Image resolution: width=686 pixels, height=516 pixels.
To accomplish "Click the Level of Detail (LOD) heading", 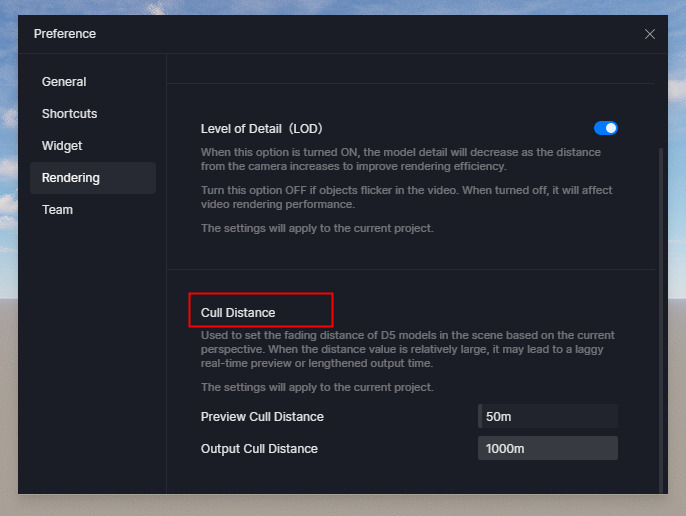I will coord(262,129).
